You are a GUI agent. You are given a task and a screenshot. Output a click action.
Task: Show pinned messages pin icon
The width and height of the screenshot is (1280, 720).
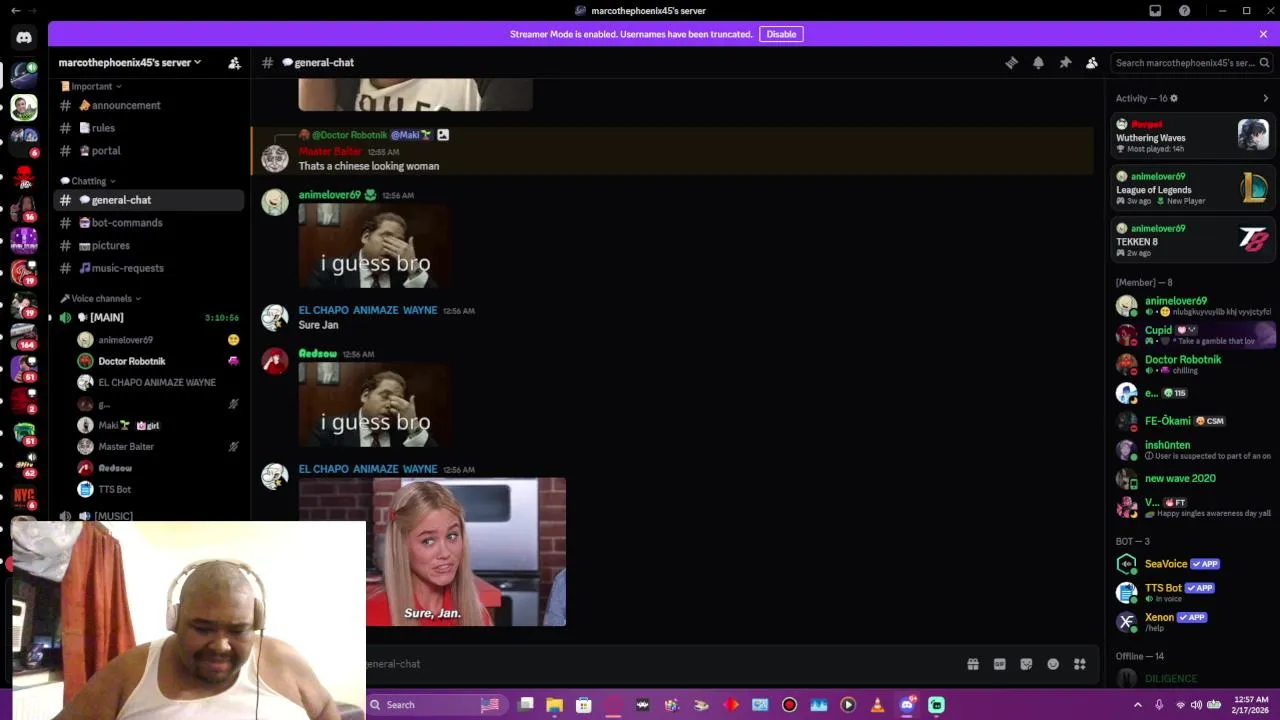tap(1065, 63)
